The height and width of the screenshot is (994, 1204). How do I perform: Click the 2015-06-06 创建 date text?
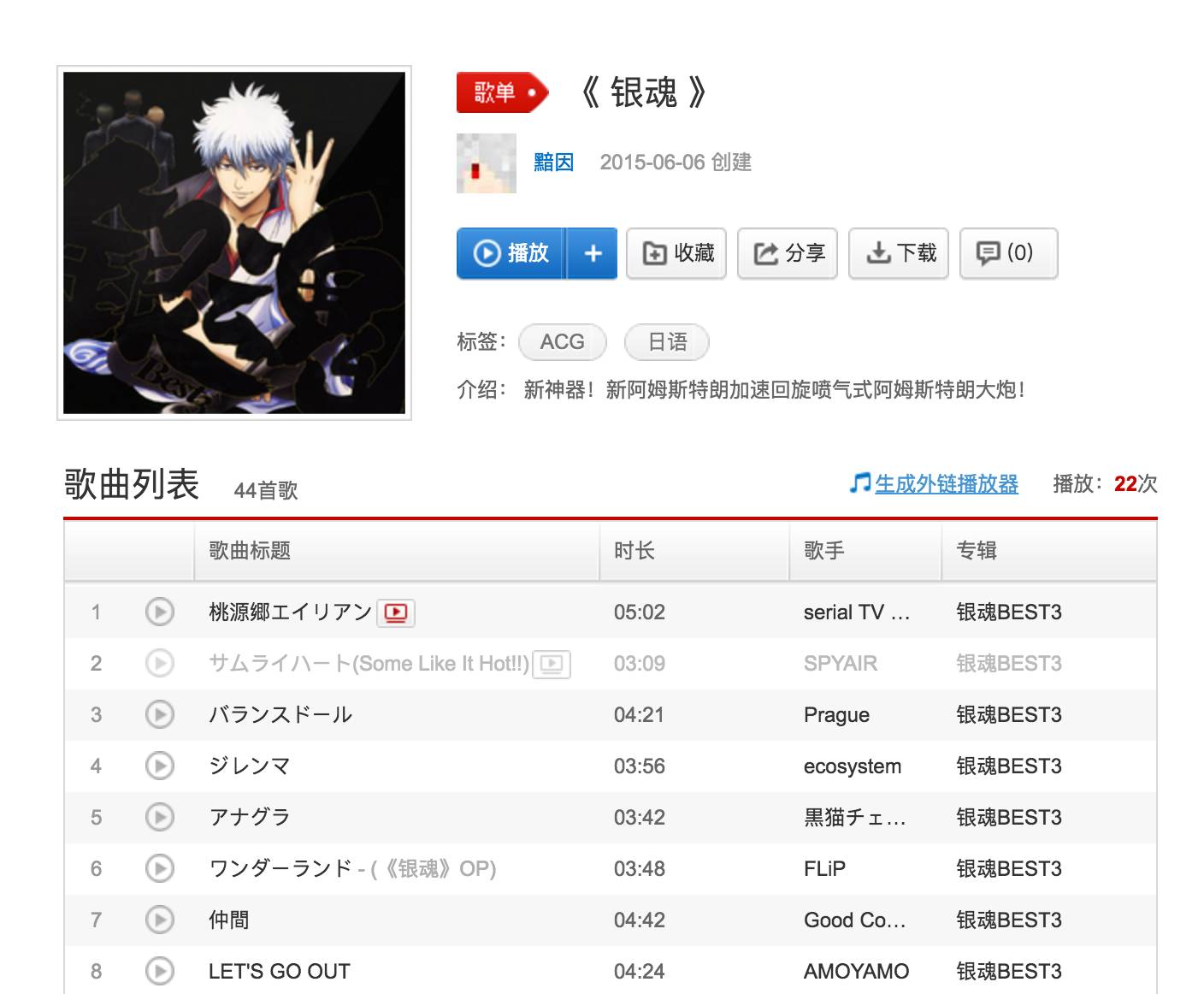pyautogui.click(x=676, y=163)
